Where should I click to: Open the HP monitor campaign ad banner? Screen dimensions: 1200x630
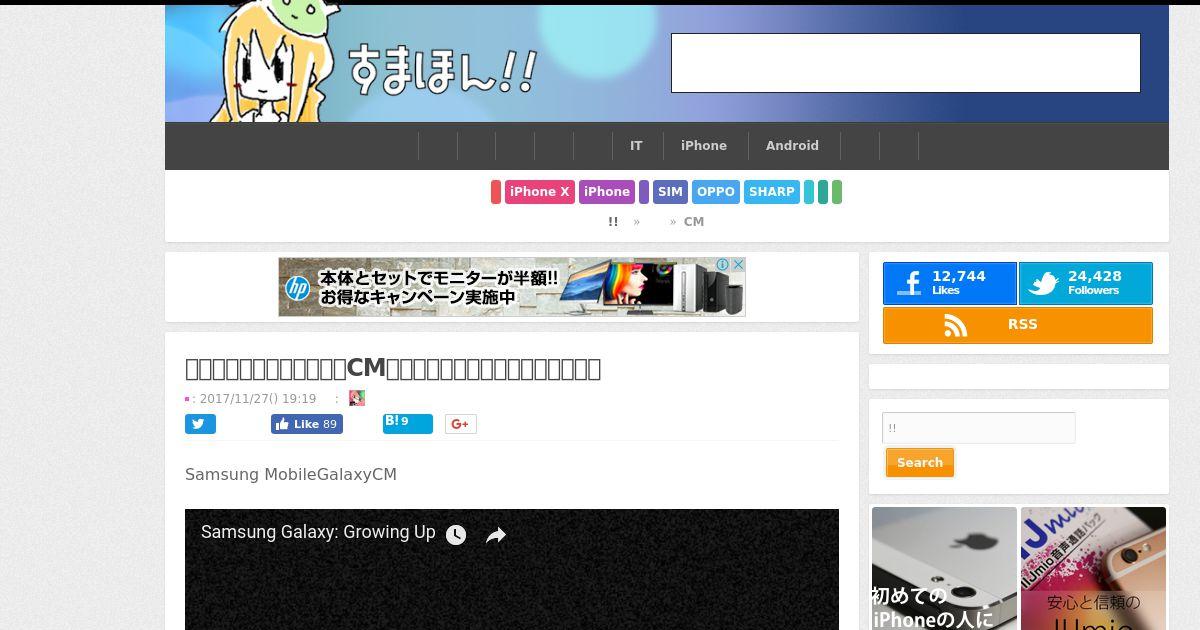tap(512, 287)
